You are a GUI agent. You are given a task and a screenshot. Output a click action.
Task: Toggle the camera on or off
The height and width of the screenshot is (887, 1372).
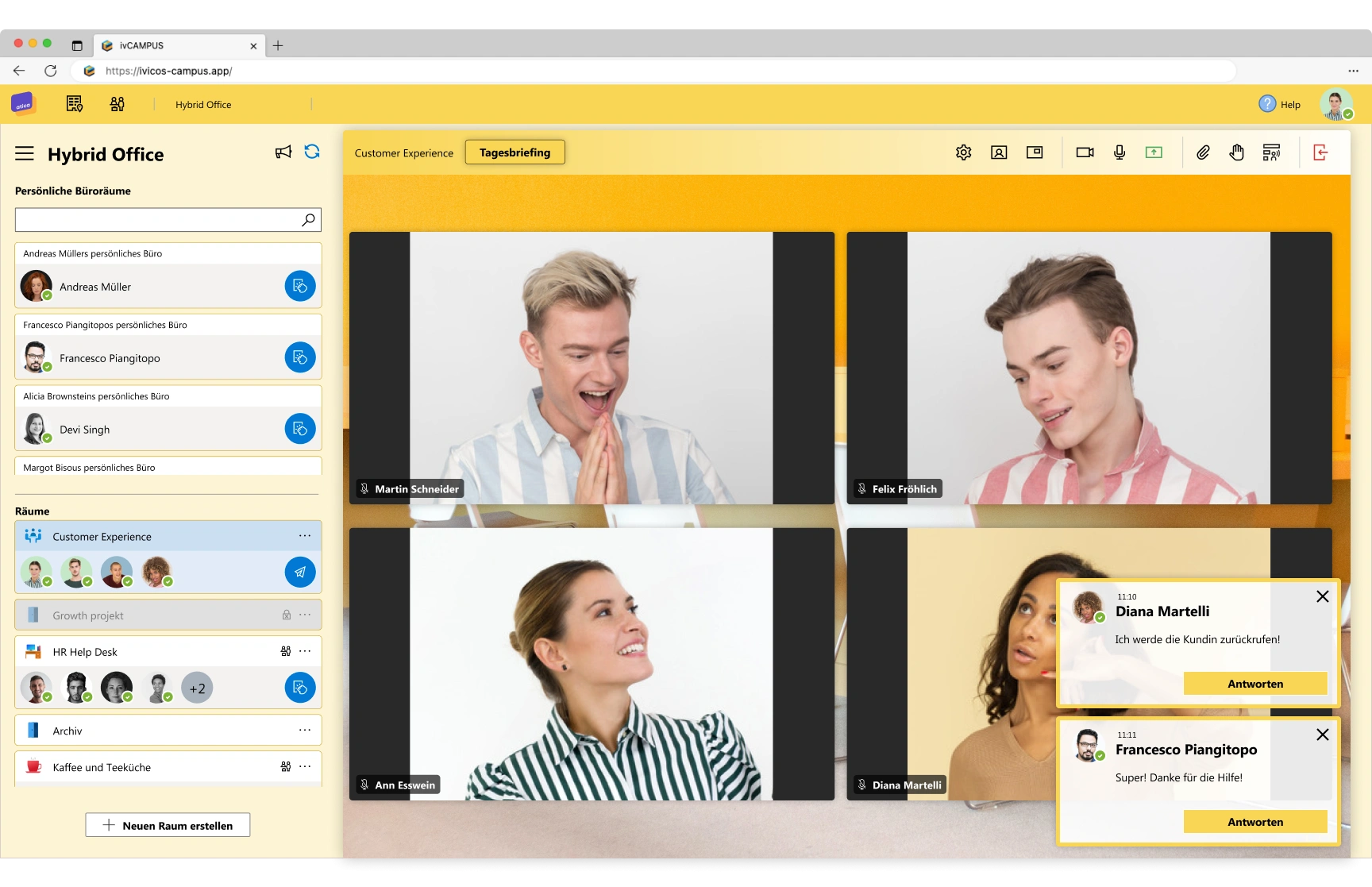[1085, 152]
